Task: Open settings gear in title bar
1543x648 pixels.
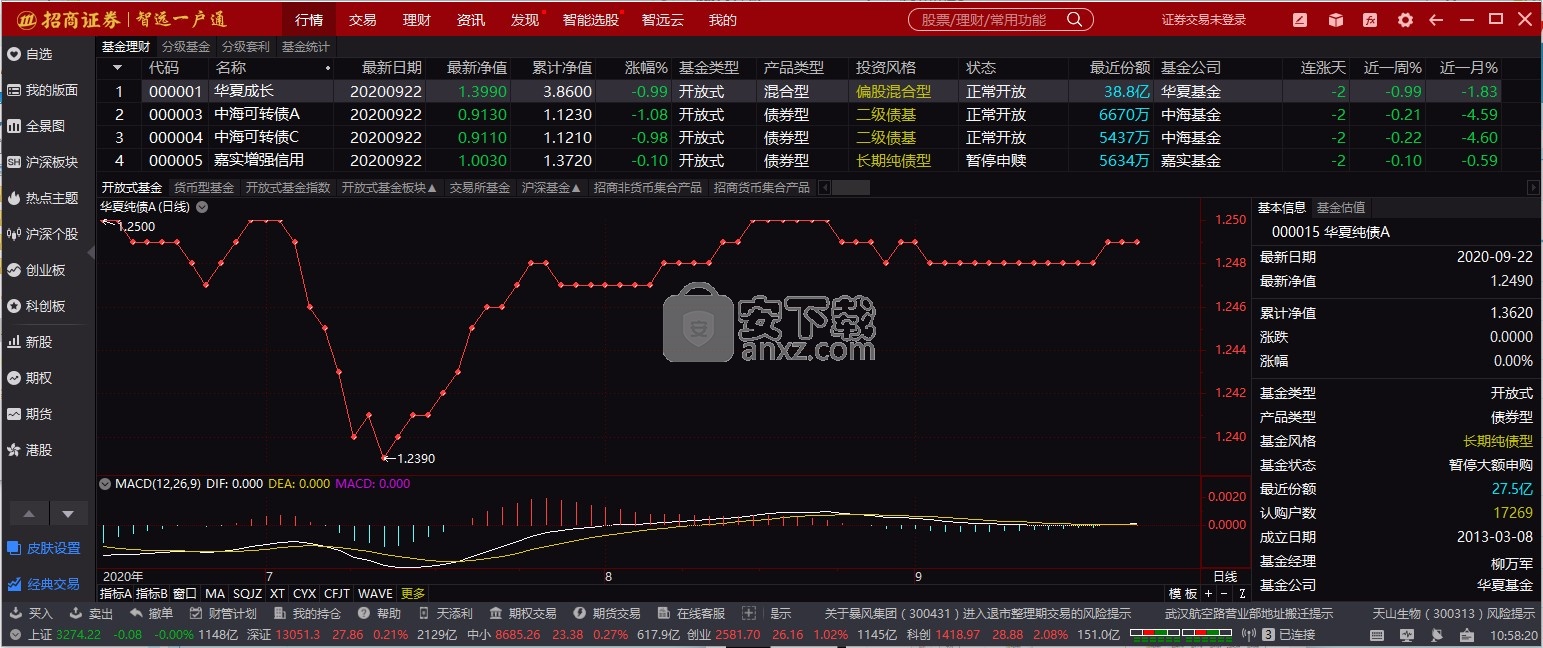Action: 1405,20
